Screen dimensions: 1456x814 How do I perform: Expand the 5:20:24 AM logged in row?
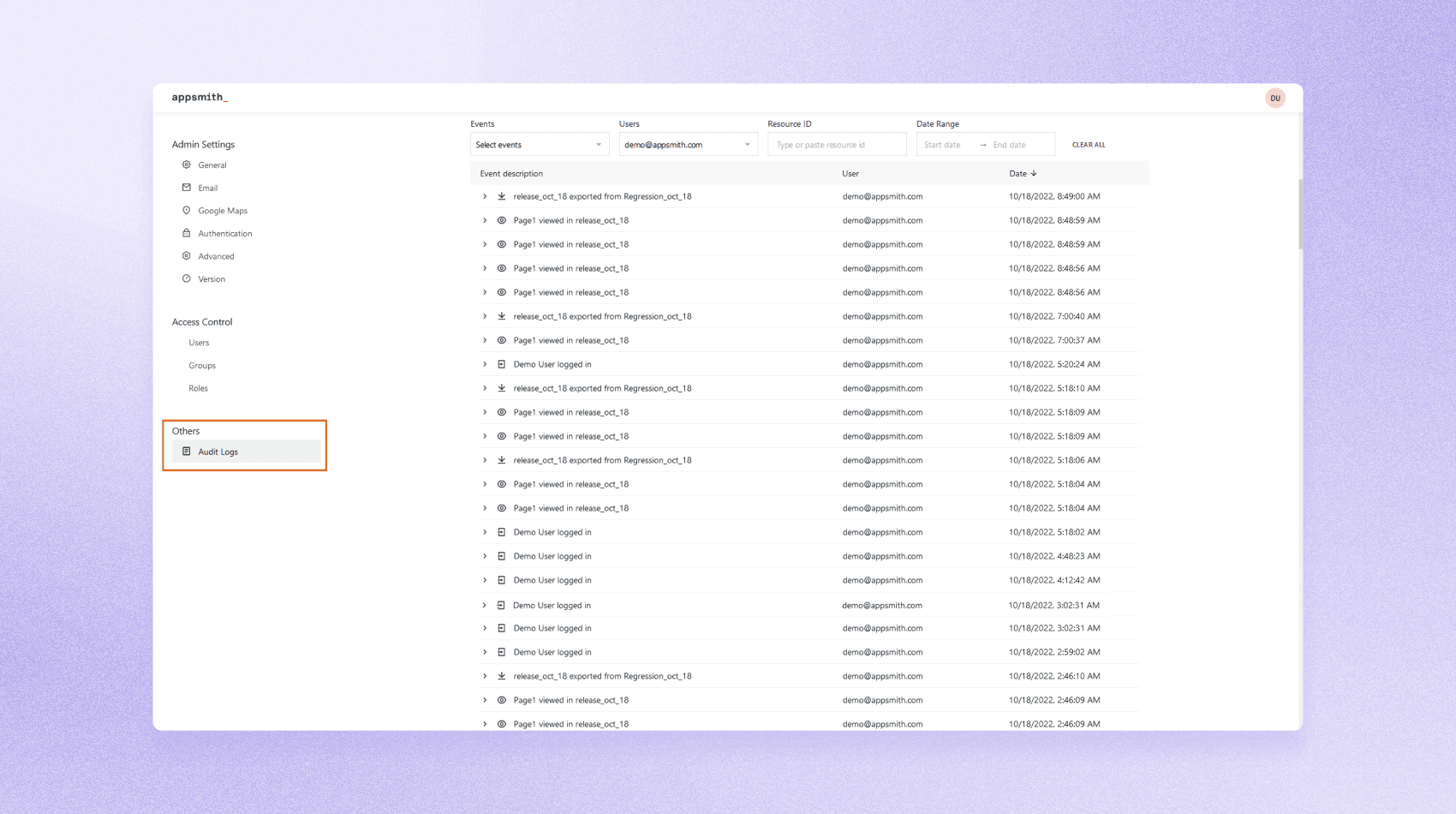pos(485,364)
